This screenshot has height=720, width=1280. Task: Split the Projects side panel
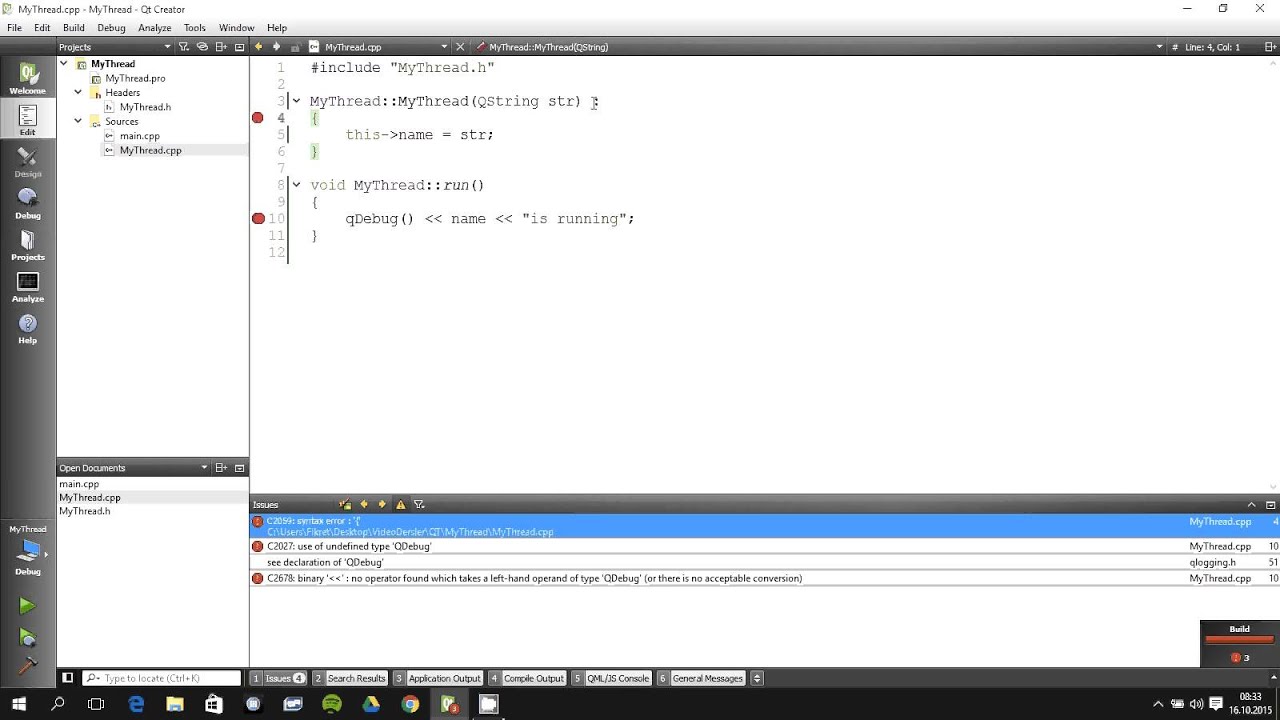222,47
